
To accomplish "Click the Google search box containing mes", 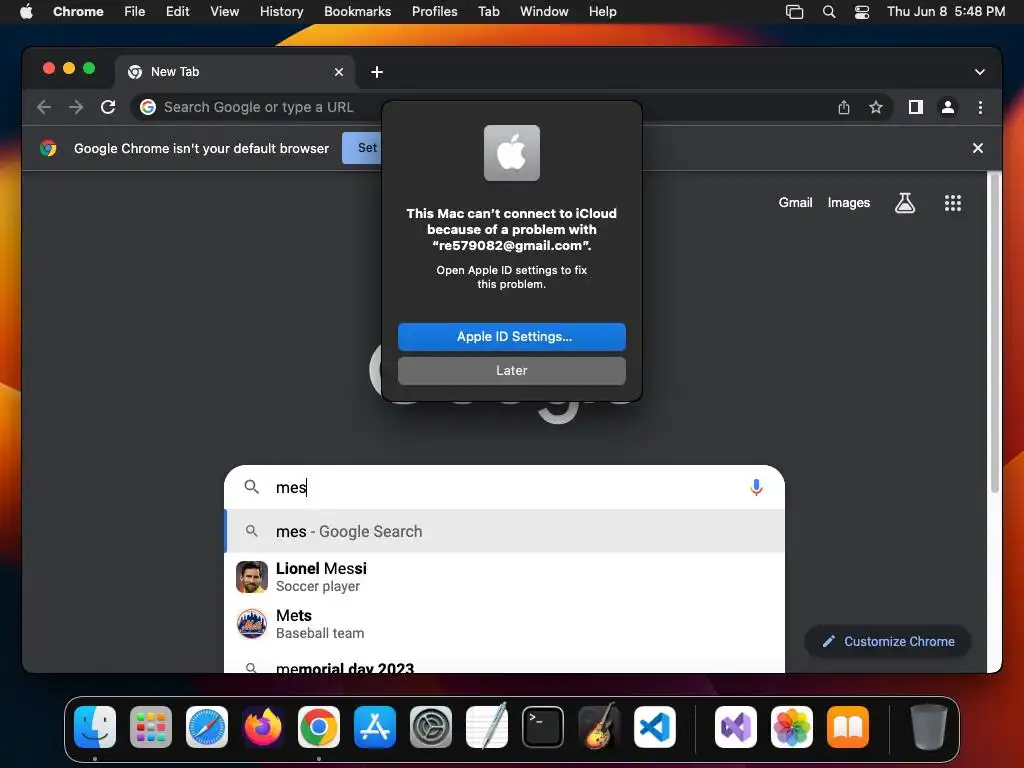I will [504, 487].
